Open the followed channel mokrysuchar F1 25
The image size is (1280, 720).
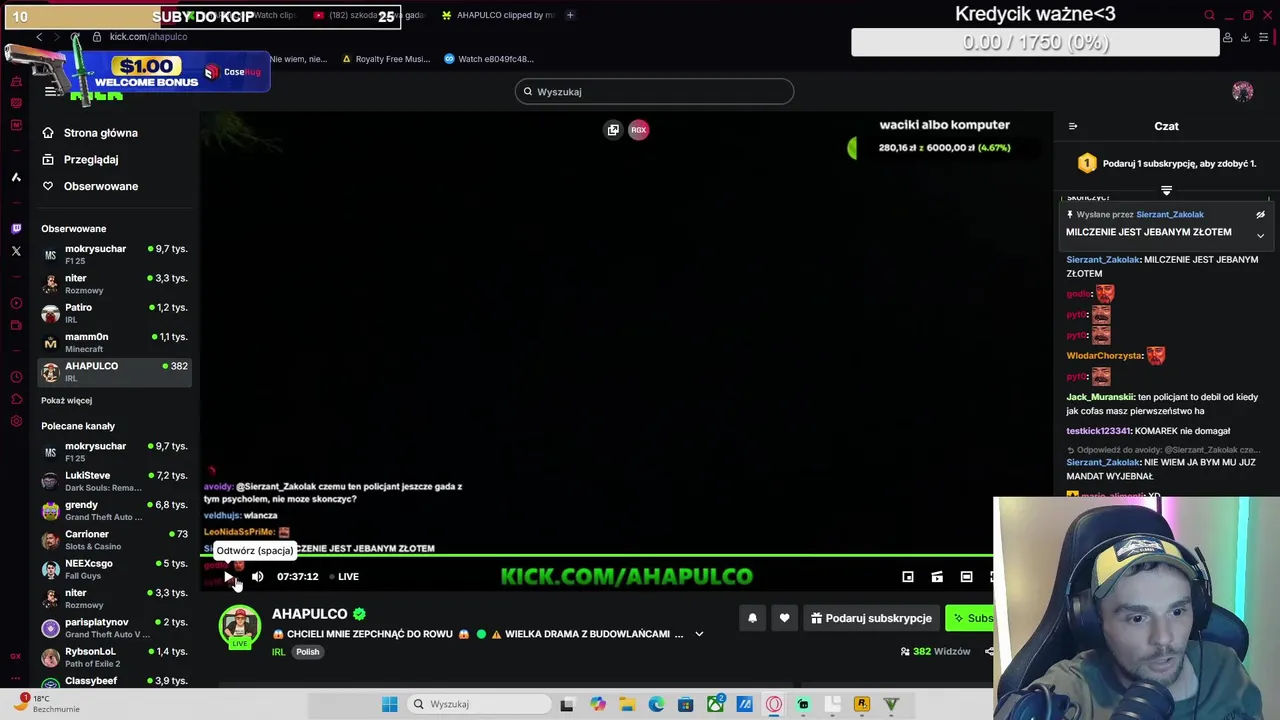[x=114, y=254]
